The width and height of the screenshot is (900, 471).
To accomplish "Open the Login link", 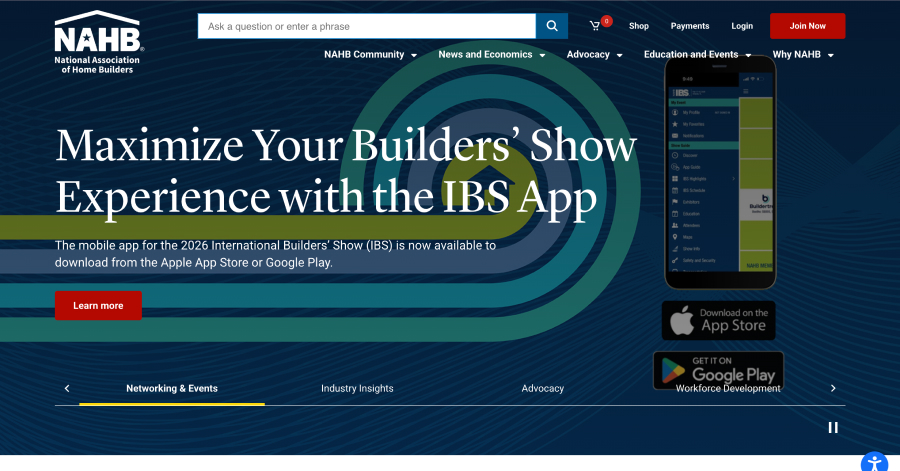I will pos(742,26).
